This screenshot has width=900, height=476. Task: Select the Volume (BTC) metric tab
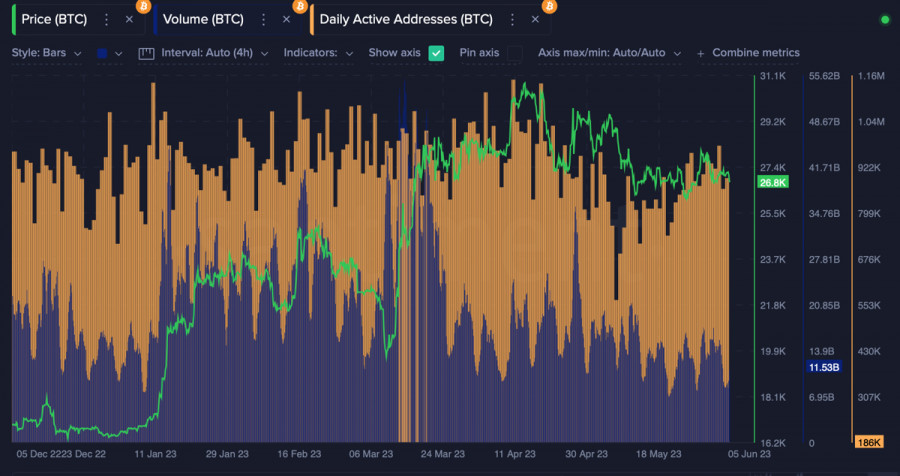[x=205, y=19]
